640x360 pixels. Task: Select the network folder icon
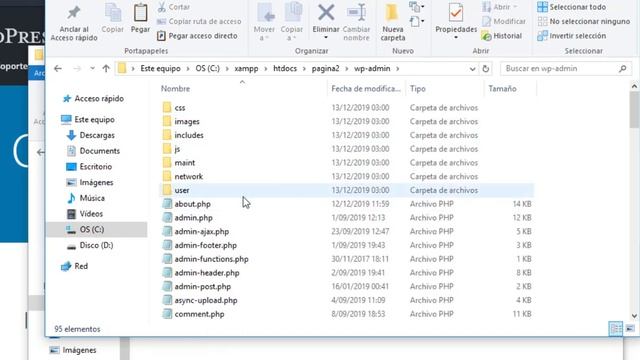pyautogui.click(x=167, y=176)
